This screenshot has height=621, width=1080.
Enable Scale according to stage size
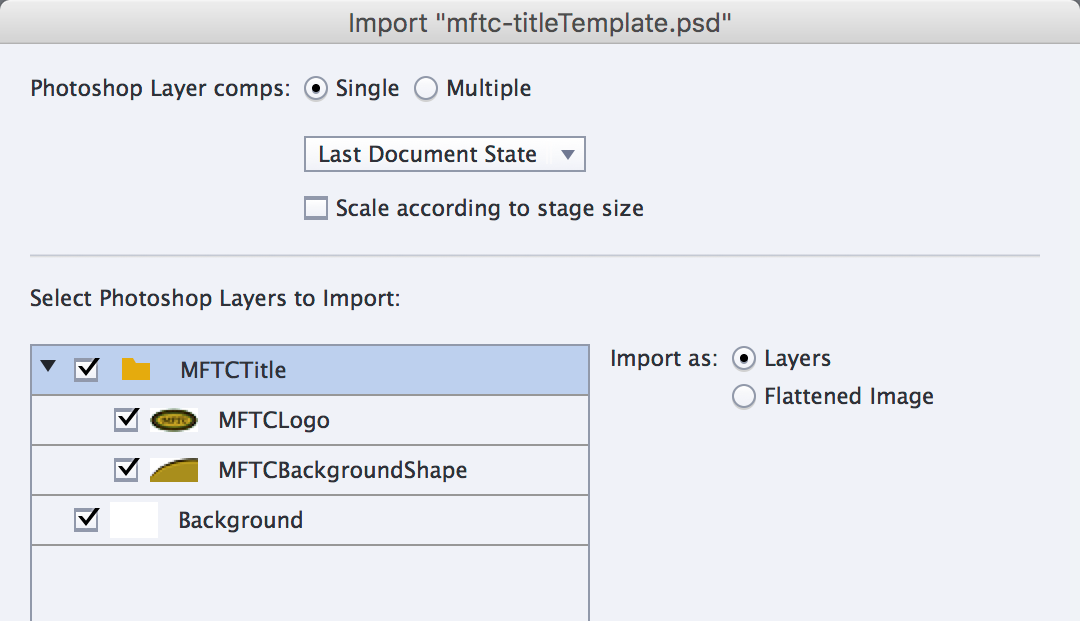click(316, 209)
